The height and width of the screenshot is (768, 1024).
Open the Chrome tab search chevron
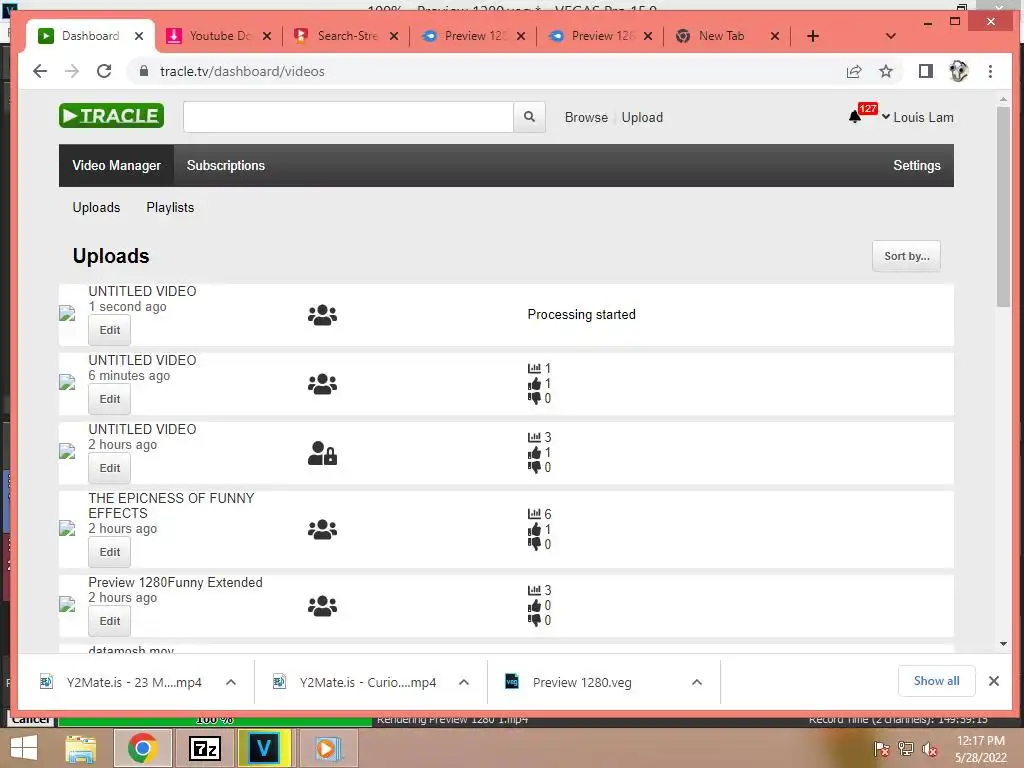[x=890, y=36]
